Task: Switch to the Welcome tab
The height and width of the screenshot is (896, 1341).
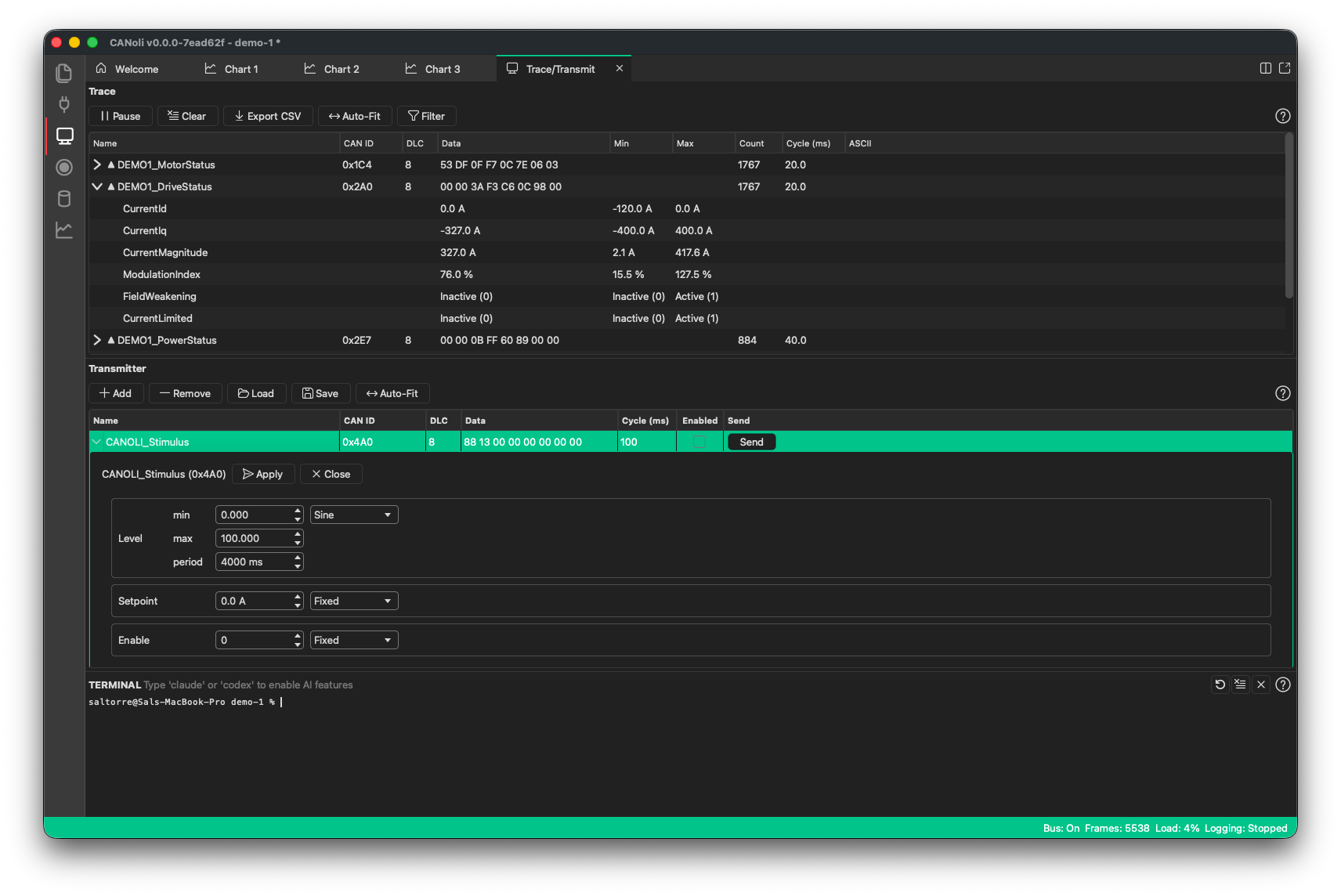Action: point(127,69)
